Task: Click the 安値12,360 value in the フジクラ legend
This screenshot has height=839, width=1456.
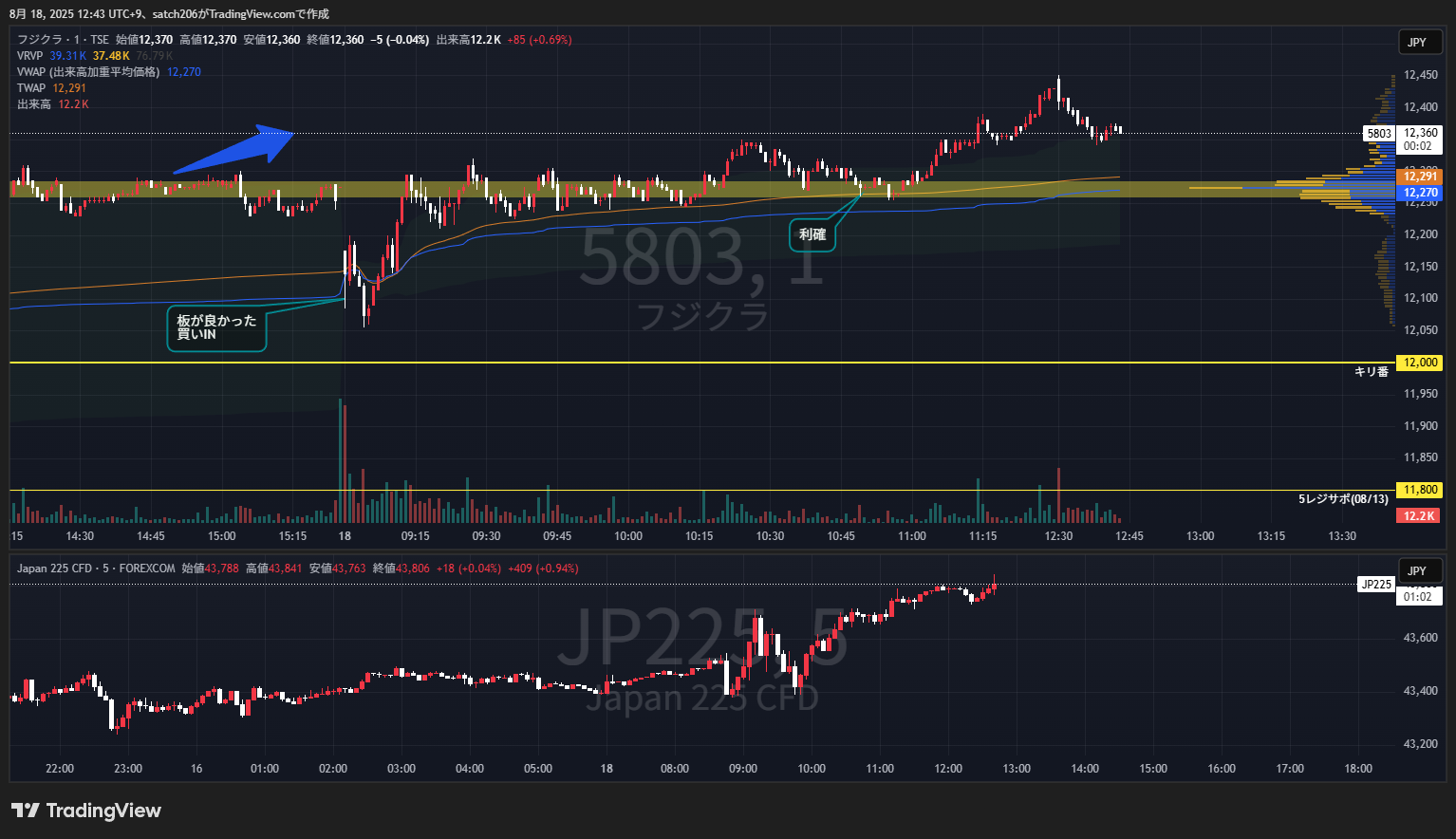Action: click(x=271, y=40)
